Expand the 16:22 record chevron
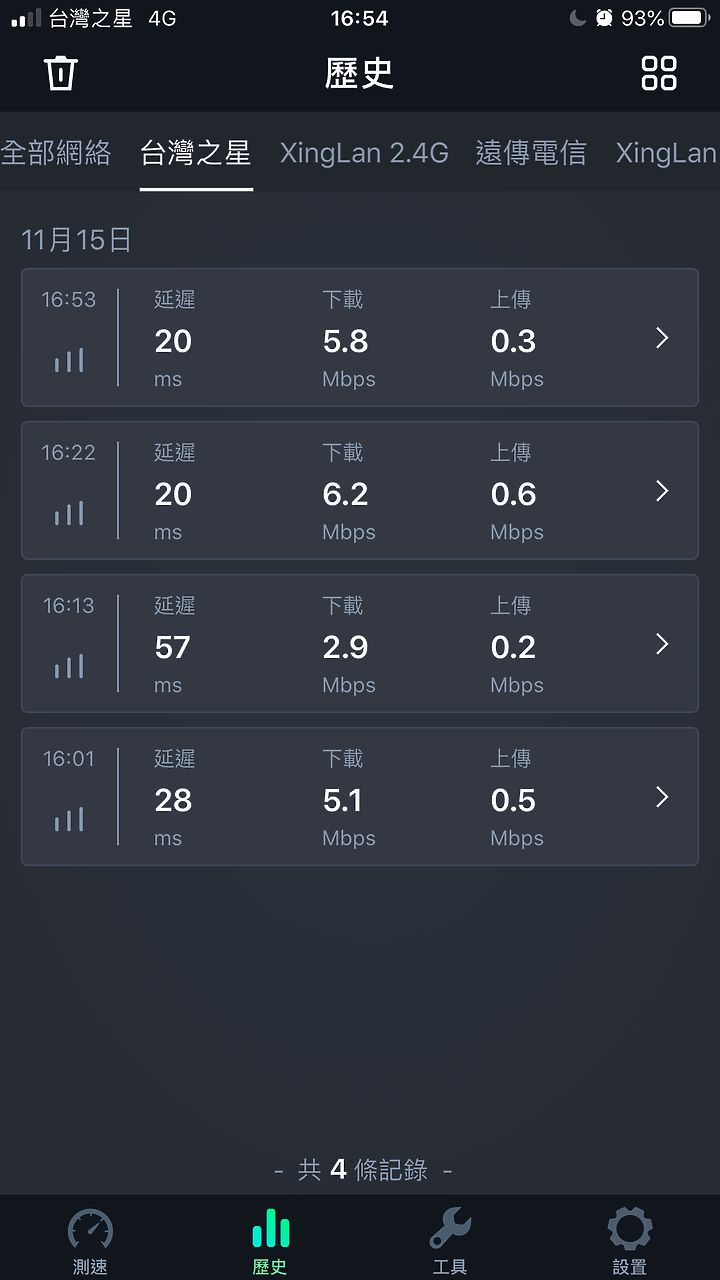The height and width of the screenshot is (1280, 720). pyautogui.click(x=661, y=491)
